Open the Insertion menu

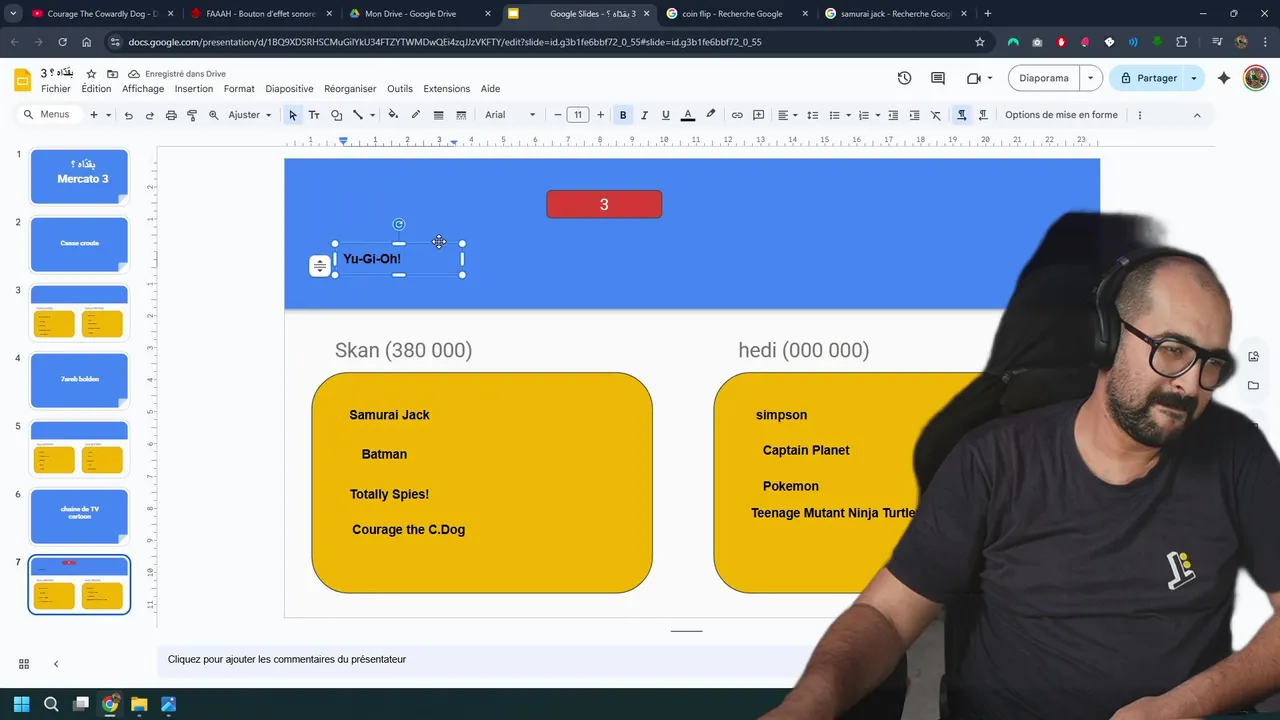pos(194,89)
